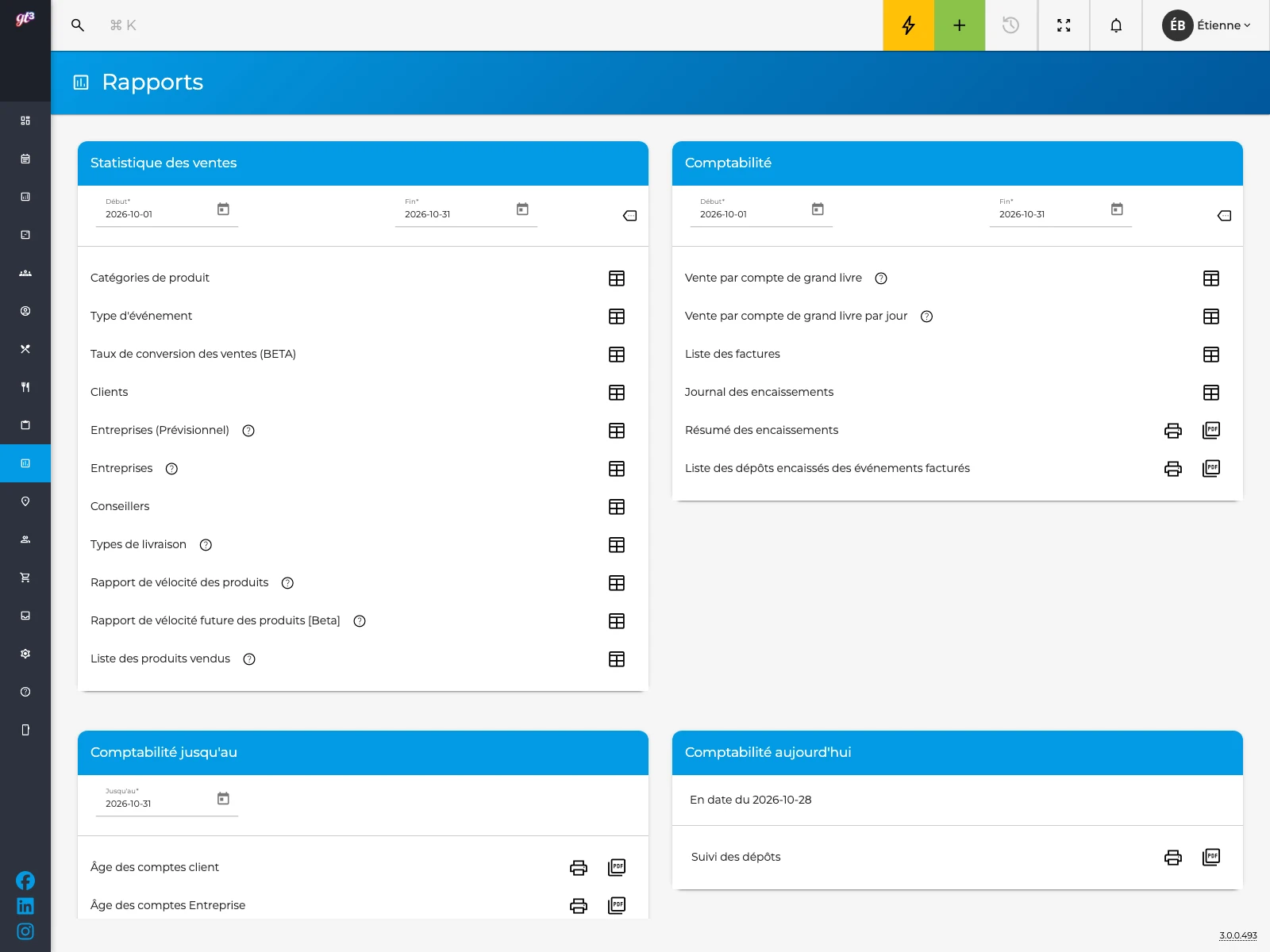Export Âge des comptes Entreprise as PDF

point(617,906)
